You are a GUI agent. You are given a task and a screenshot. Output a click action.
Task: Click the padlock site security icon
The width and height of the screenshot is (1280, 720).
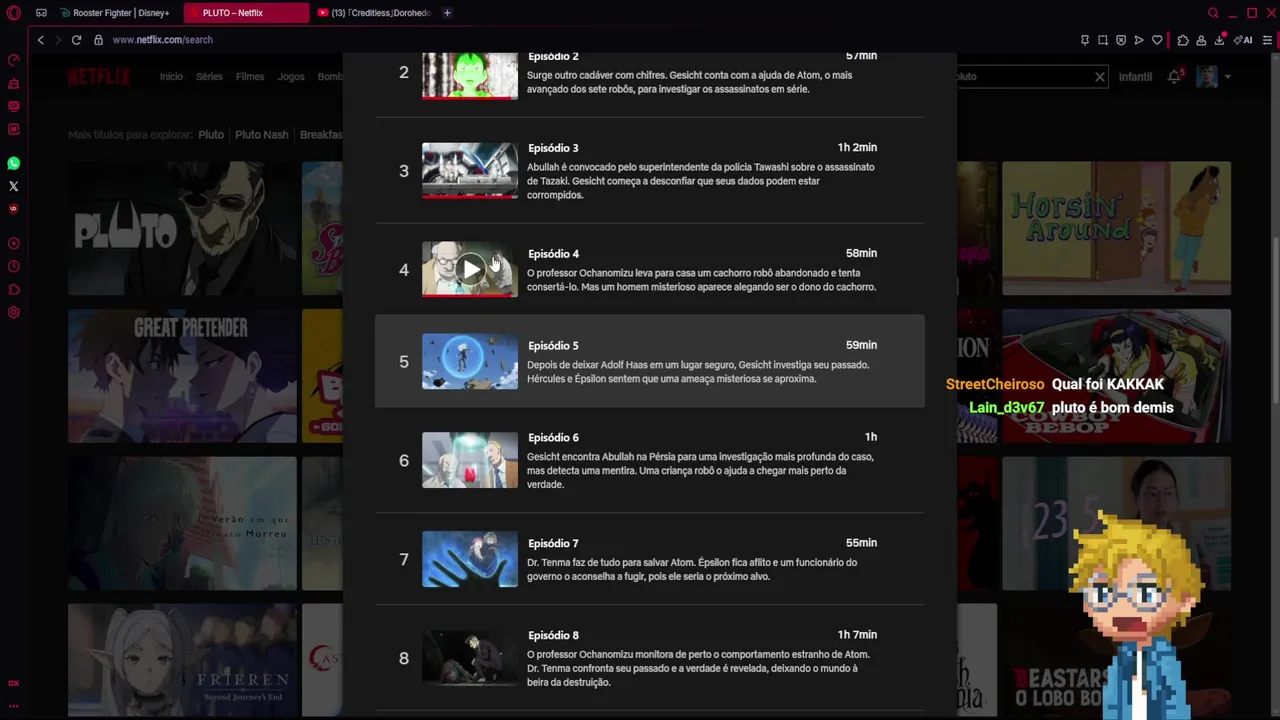[x=98, y=40]
